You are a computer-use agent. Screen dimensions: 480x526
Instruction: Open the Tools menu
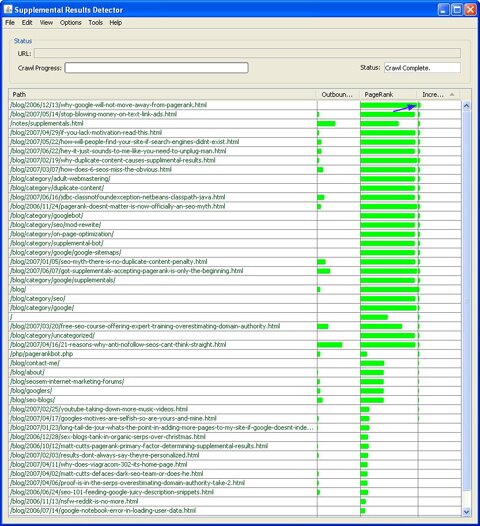coord(96,22)
